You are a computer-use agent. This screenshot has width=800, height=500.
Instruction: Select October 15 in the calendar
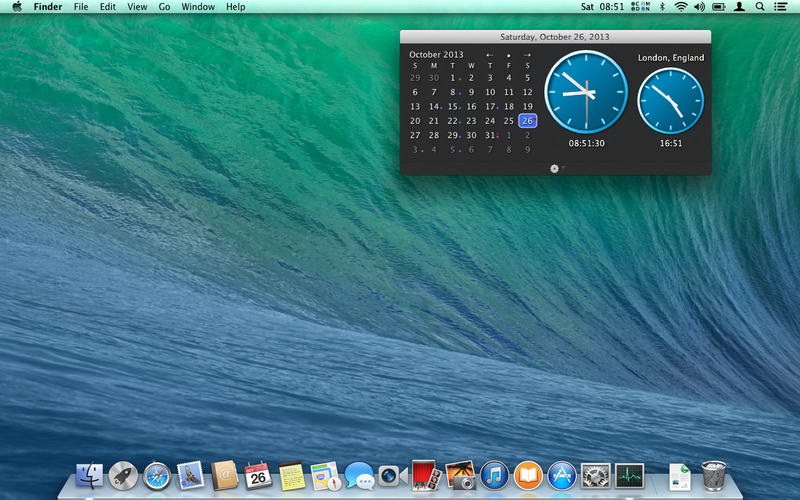pos(453,107)
